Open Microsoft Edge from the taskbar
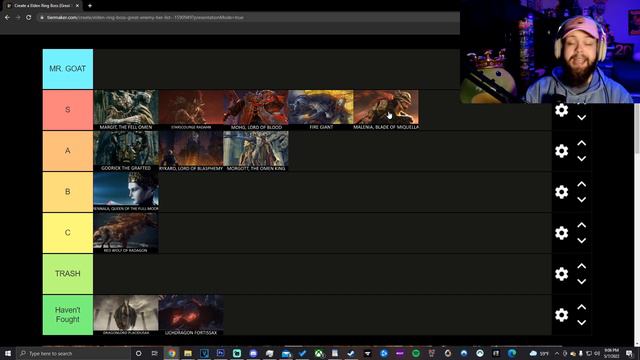Viewport: 640px width, 360px height. (512, 353)
